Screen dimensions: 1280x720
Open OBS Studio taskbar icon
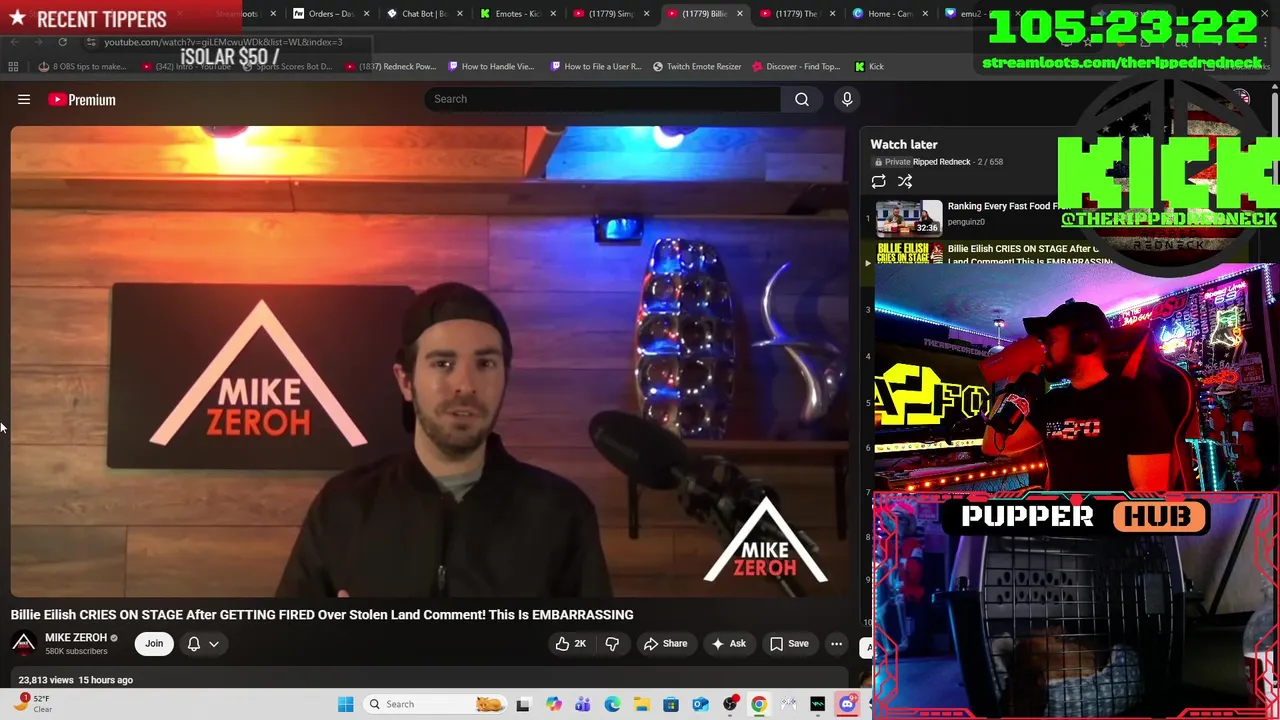point(730,704)
